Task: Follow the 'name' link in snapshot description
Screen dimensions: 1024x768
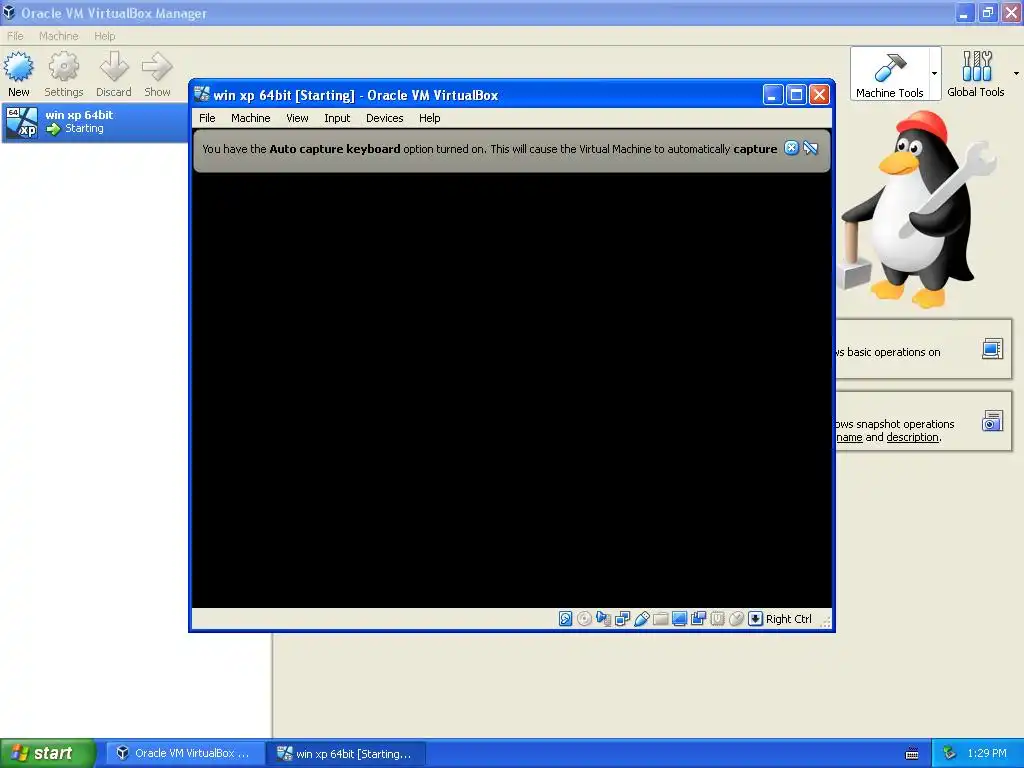Action: tap(850, 437)
